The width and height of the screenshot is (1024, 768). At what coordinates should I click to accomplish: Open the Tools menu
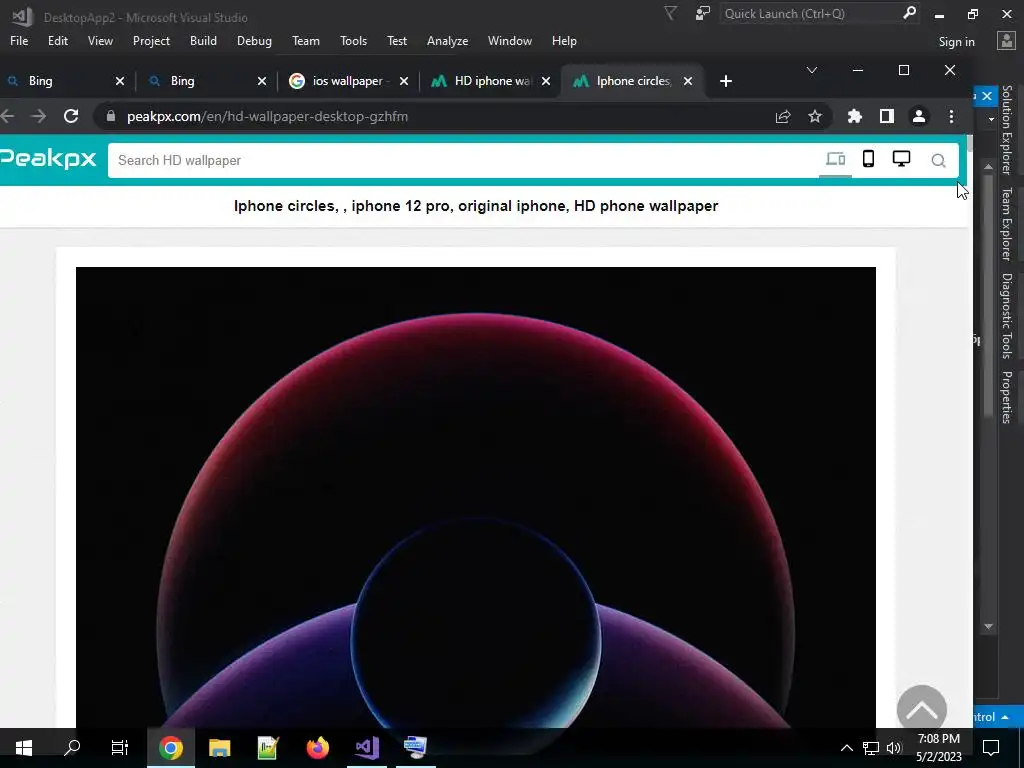(353, 40)
